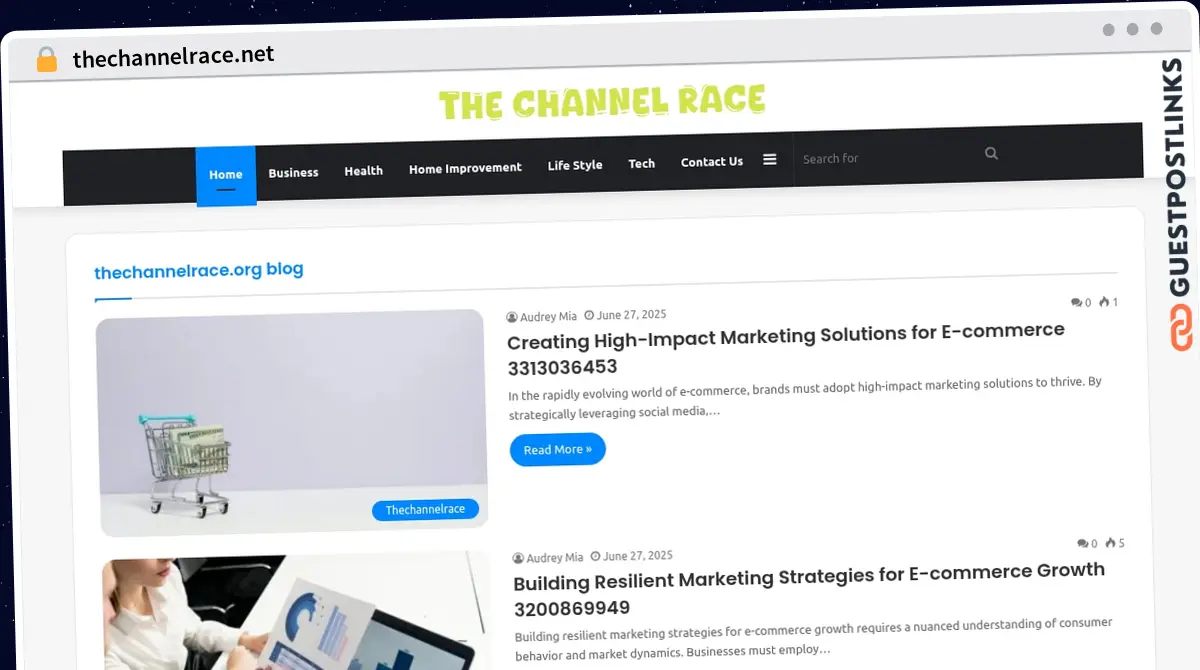Click the author icon beside Audrey Mia, first post
Viewport: 1200px width, 670px height.
click(512, 317)
